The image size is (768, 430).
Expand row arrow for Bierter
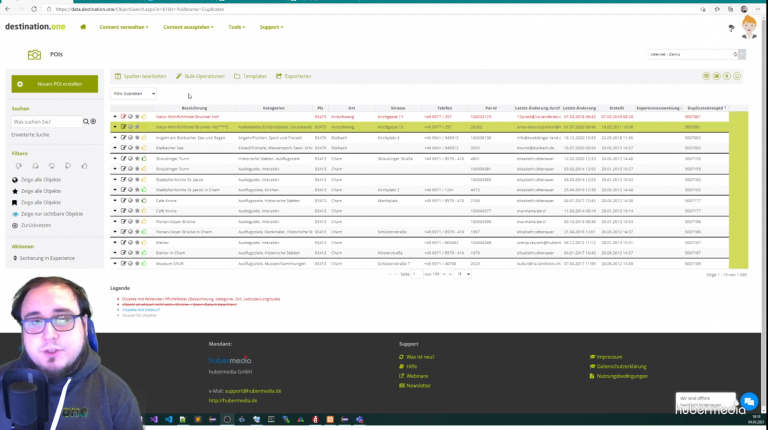point(115,242)
